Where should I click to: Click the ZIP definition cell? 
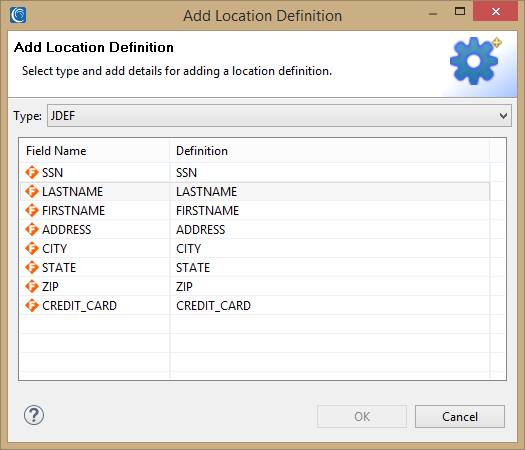330,287
